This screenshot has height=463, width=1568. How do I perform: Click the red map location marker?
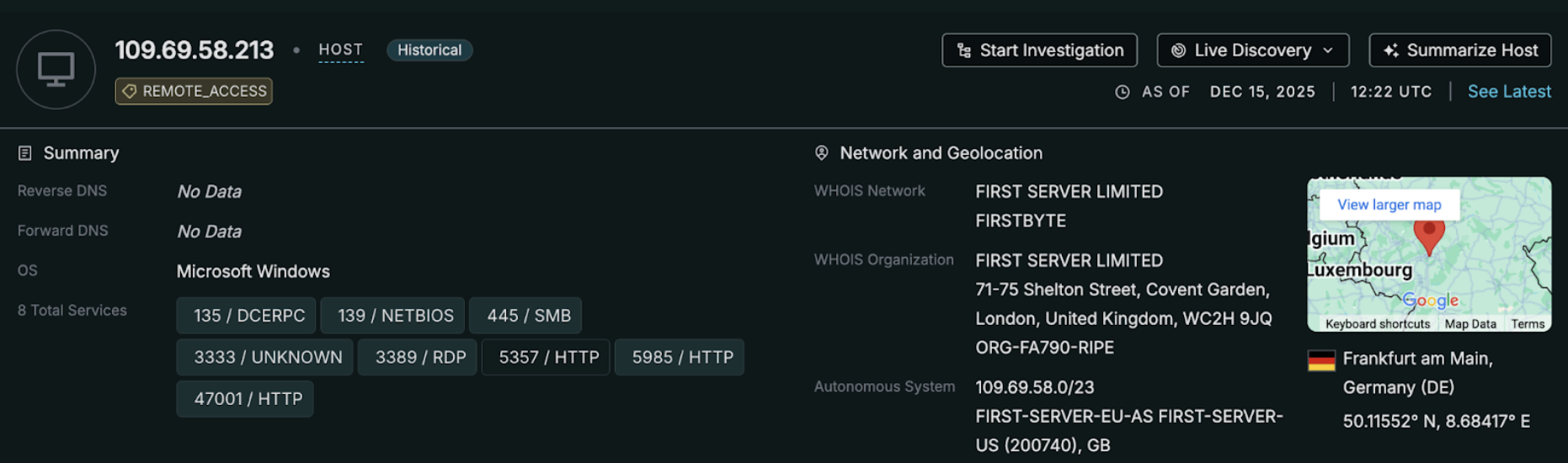click(x=1428, y=235)
